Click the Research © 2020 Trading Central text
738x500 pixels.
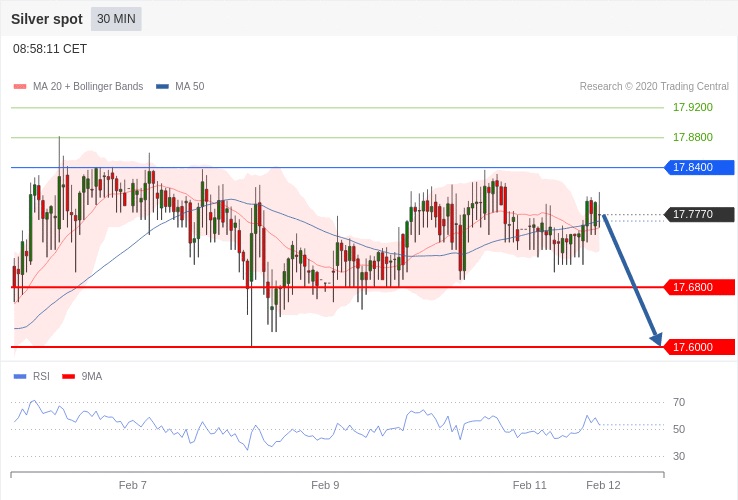pyautogui.click(x=654, y=87)
